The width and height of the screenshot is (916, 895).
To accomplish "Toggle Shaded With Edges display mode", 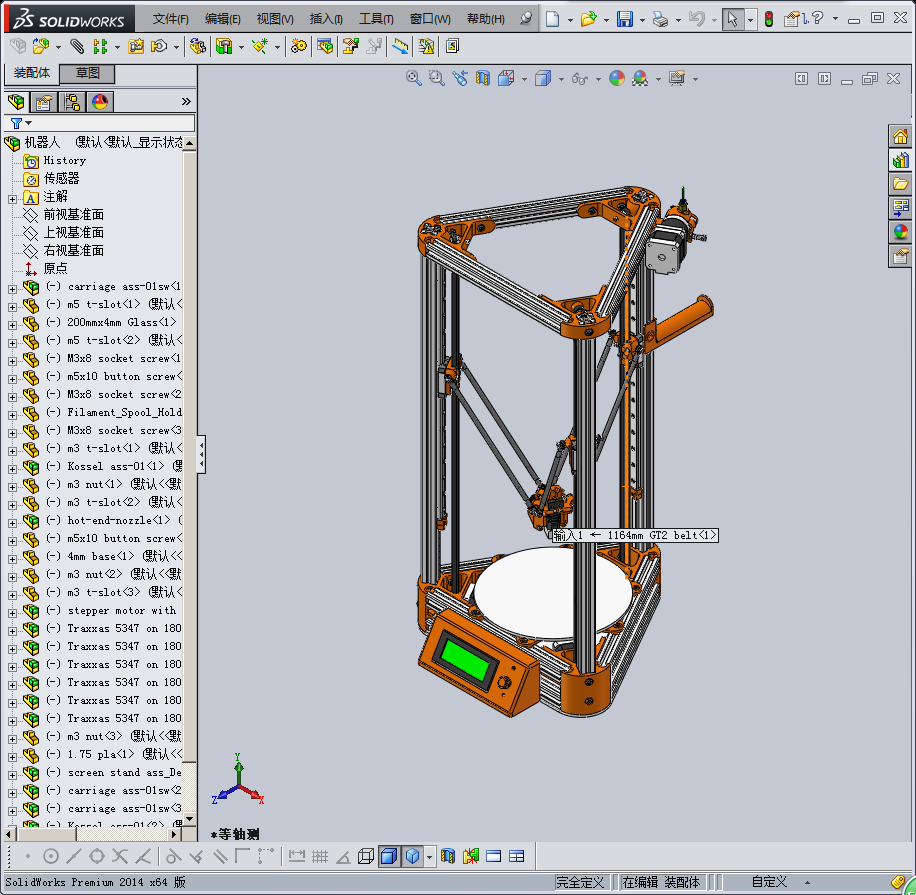I will [388, 856].
